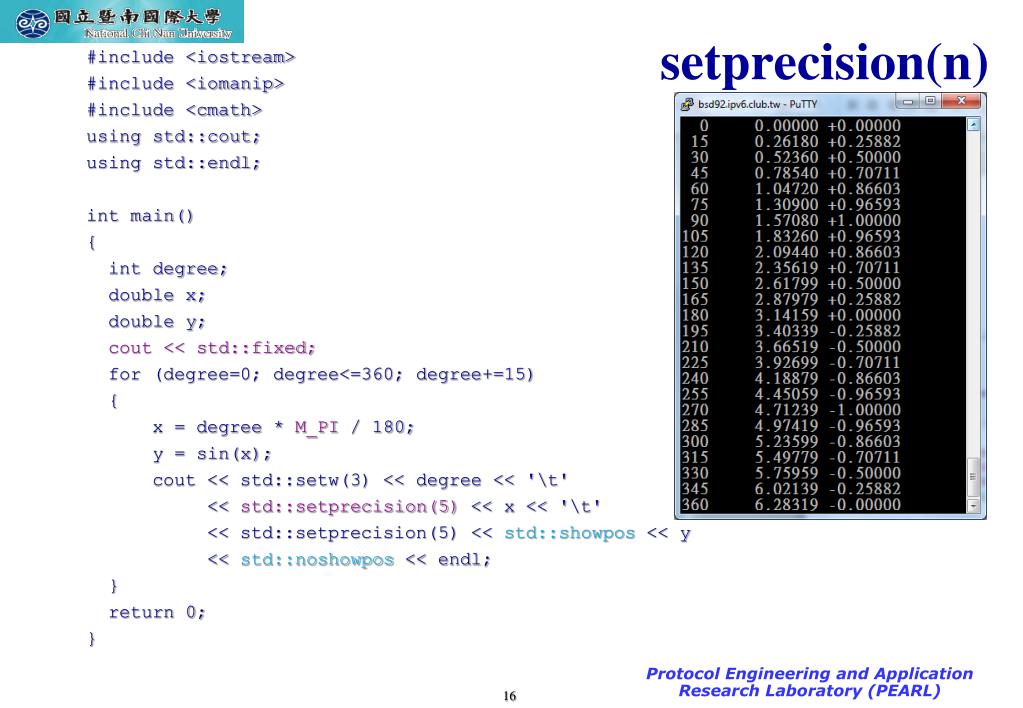The height and width of the screenshot is (708, 1023).
Task: Click the terminal value '6.28319'
Action: coord(786,504)
